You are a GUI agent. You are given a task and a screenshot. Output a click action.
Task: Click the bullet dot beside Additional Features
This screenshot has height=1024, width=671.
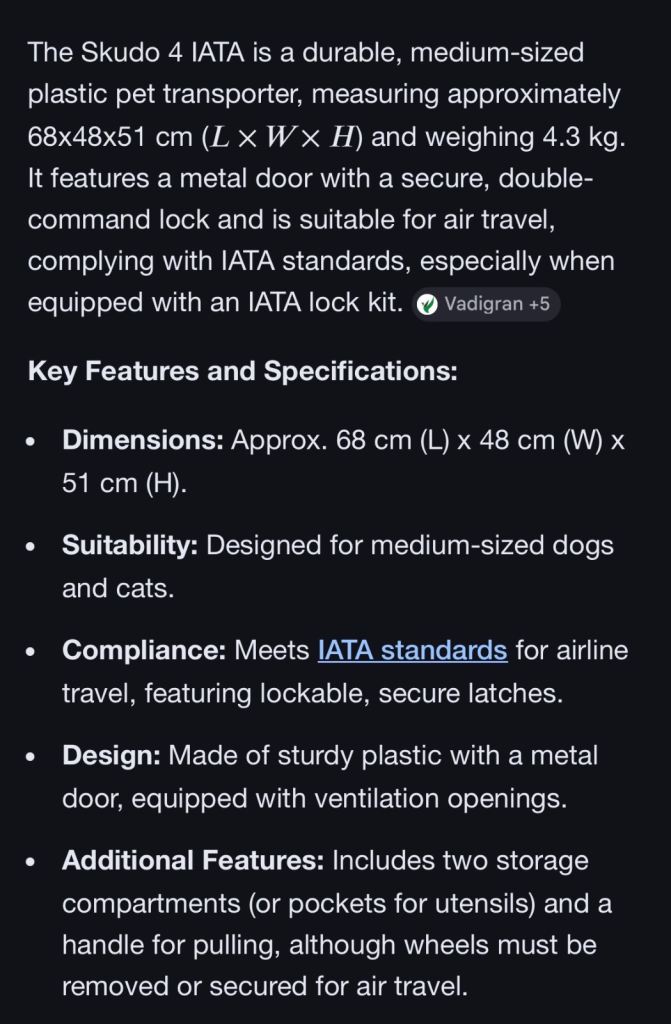tap(35, 862)
